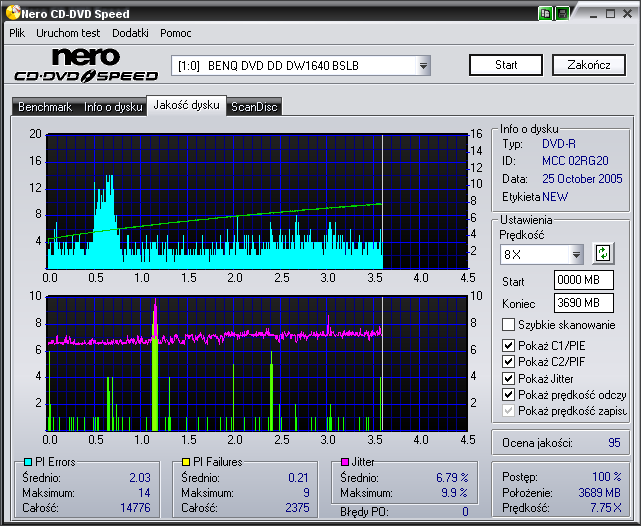The width and height of the screenshot is (641, 526).
Task: Minimize the Nero CD-DVD Speed window
Action: pyautogui.click(x=594, y=14)
